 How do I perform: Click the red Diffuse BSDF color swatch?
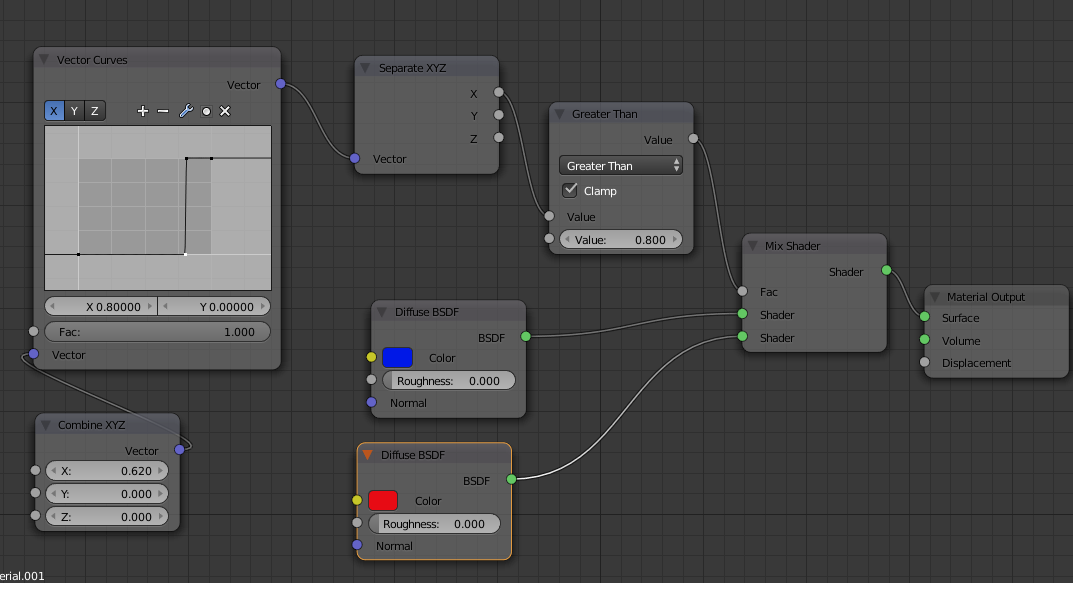[x=383, y=500]
